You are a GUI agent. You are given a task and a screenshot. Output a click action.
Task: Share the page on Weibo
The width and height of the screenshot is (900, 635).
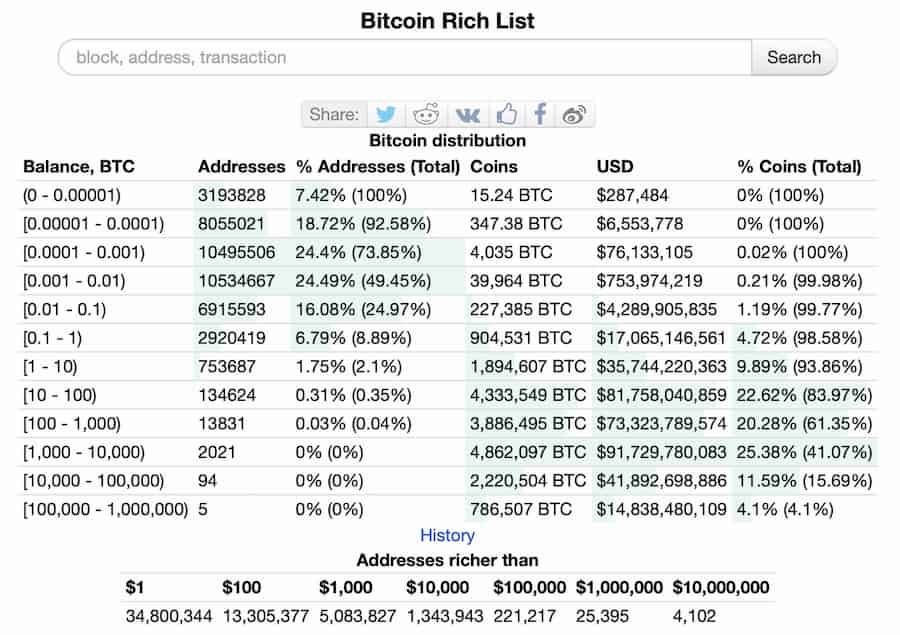(574, 114)
